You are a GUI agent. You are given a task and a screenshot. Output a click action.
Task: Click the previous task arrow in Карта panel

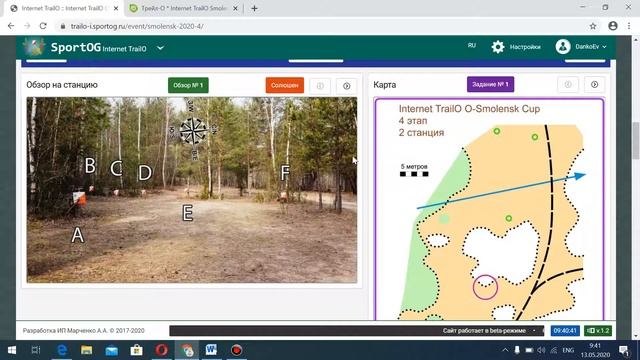click(x=568, y=84)
